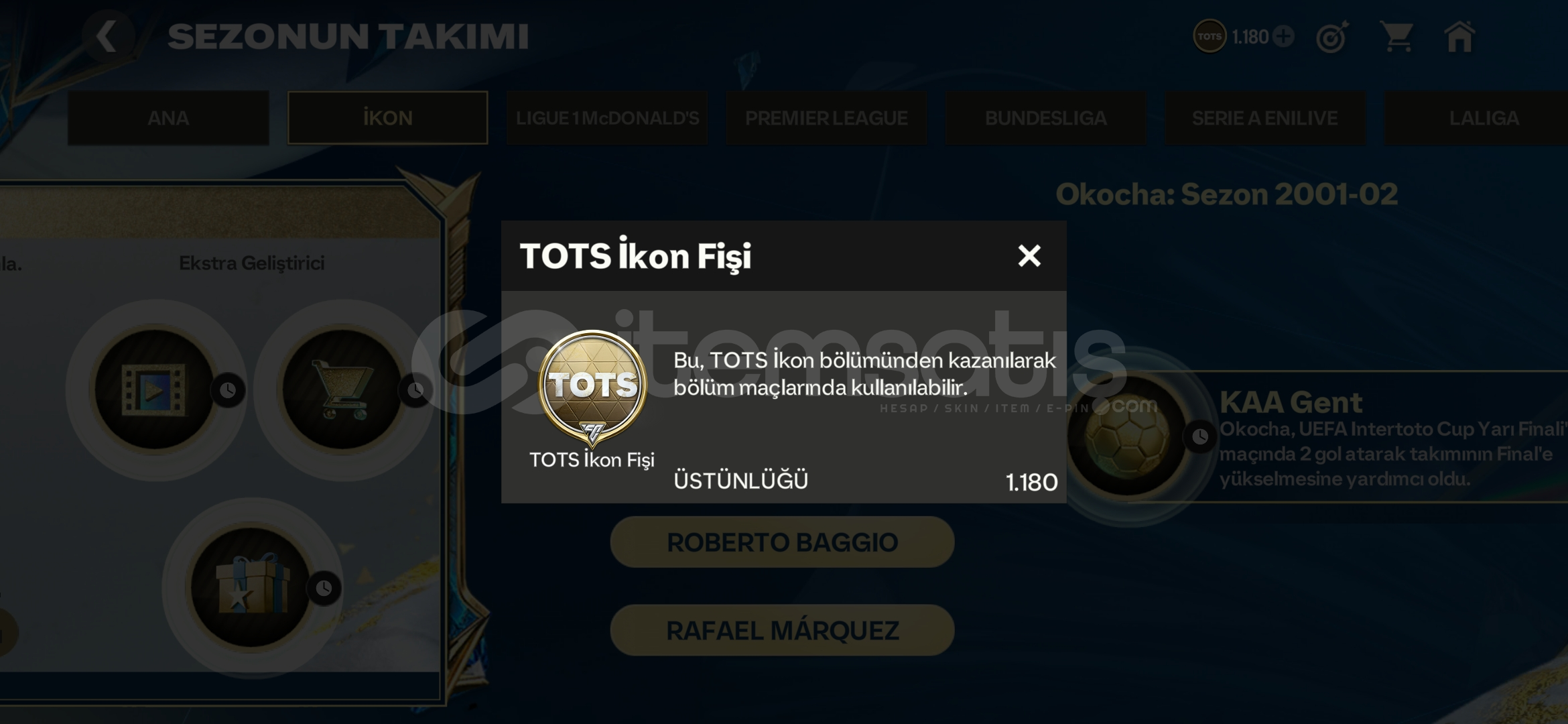The width and height of the screenshot is (1568, 724).
Task: Open the home screen icon
Action: pos(1459,36)
